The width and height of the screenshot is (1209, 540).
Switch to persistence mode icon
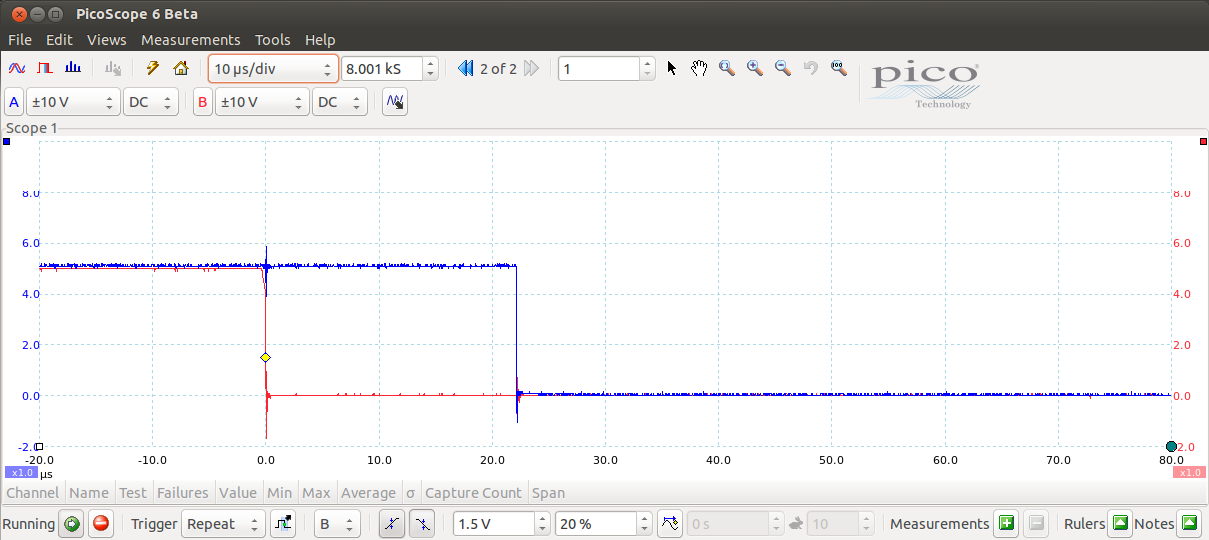click(45, 68)
